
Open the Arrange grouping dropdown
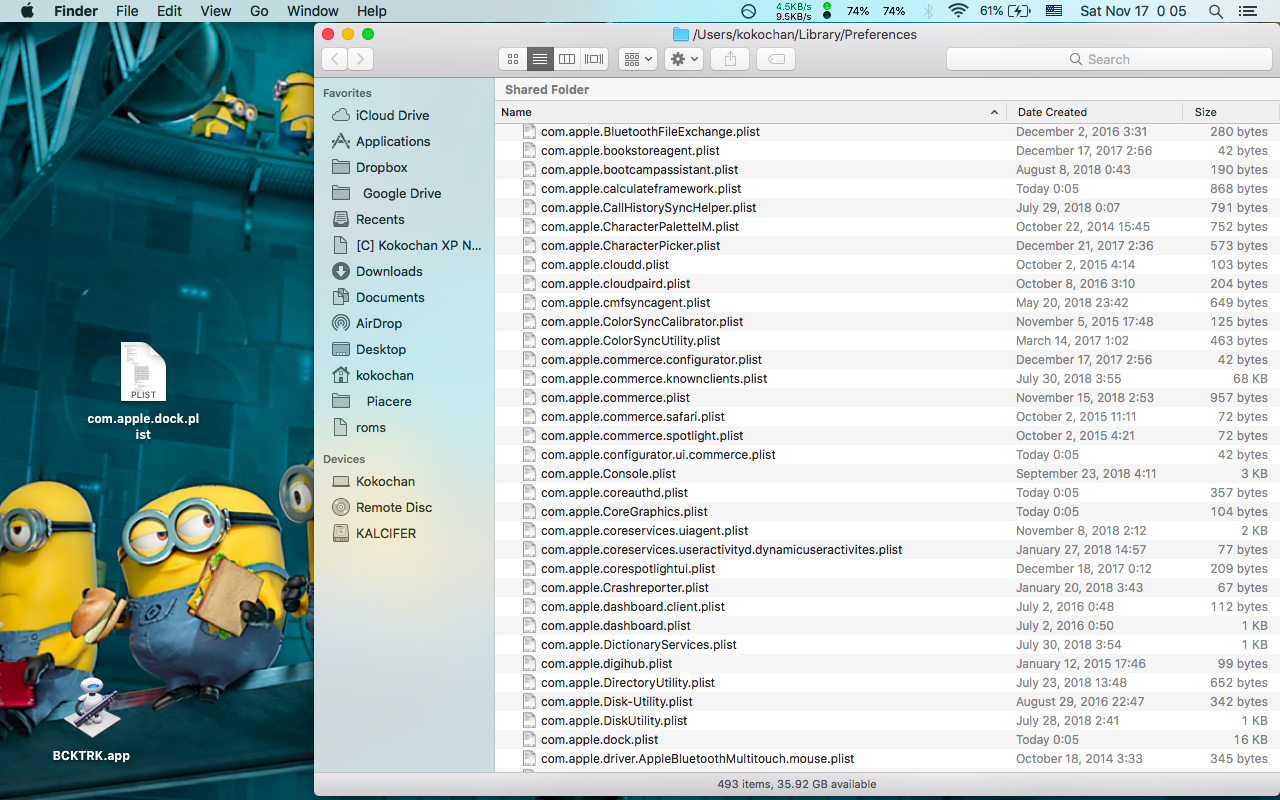pos(637,59)
